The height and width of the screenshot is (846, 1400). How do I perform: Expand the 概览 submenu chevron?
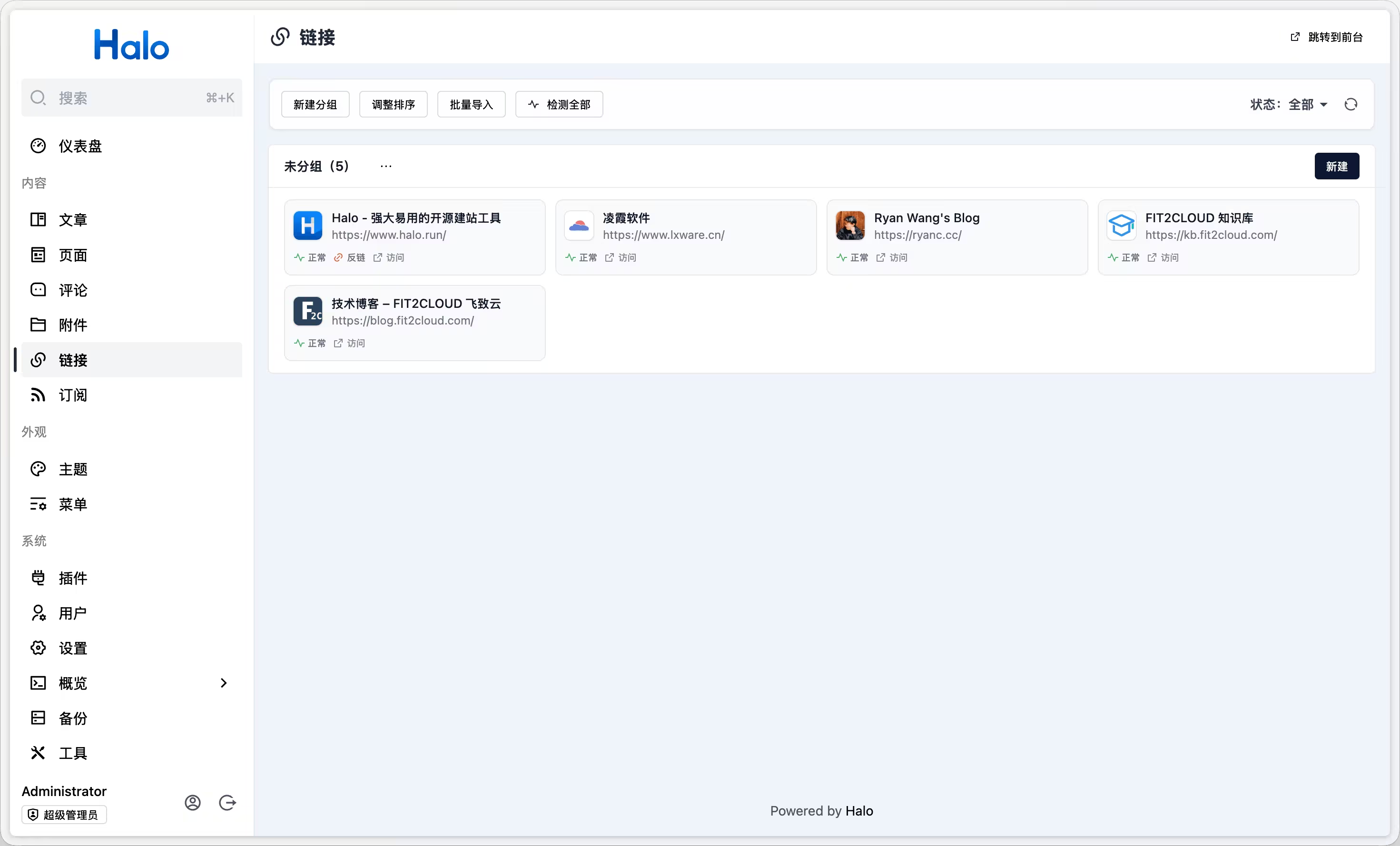[x=223, y=683]
